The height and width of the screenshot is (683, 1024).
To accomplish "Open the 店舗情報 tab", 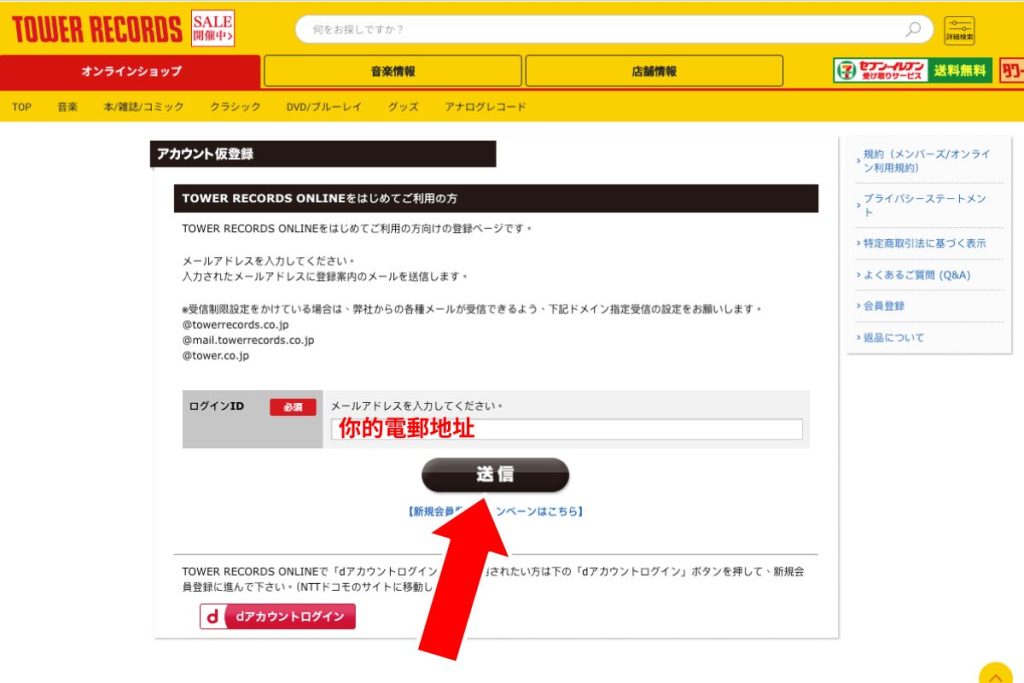I will 654,71.
